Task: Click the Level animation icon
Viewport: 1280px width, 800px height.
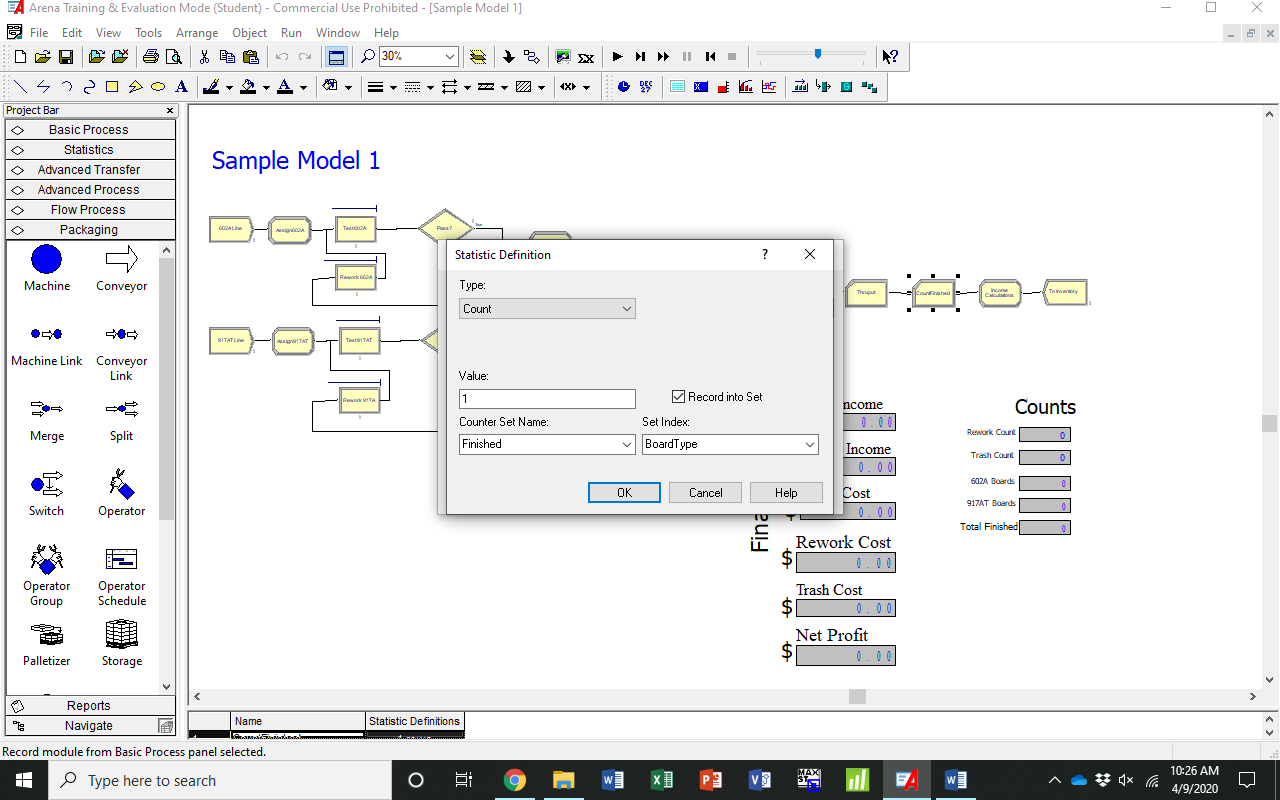Action: click(x=723, y=87)
